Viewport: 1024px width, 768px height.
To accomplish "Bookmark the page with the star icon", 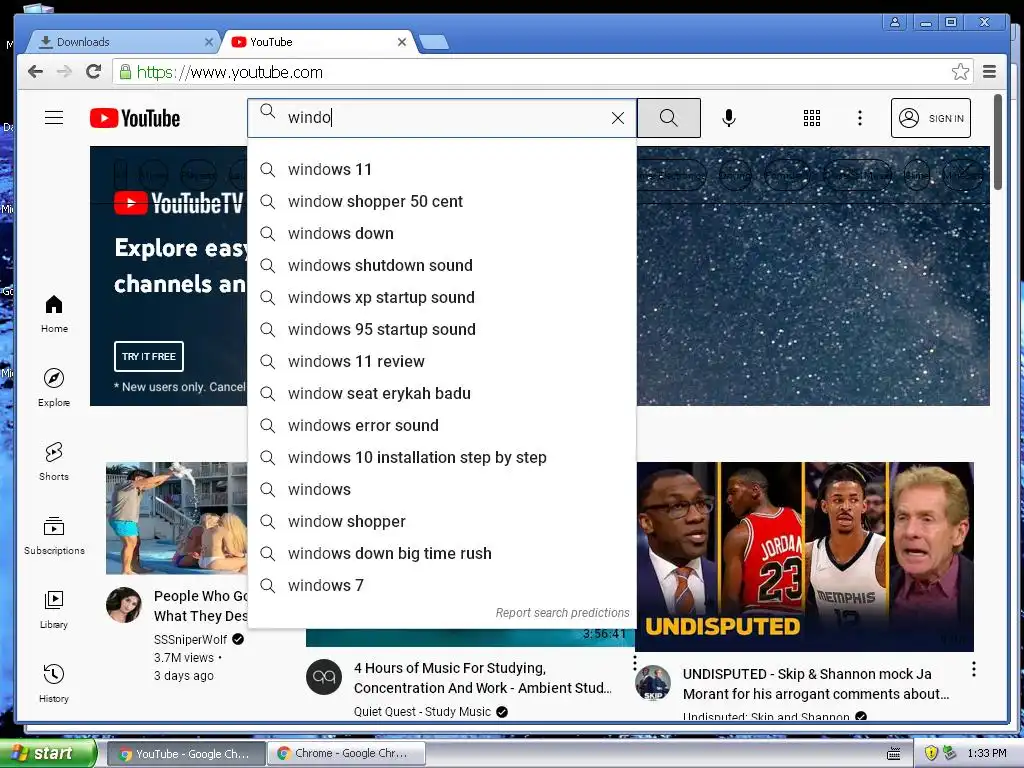I will [959, 72].
